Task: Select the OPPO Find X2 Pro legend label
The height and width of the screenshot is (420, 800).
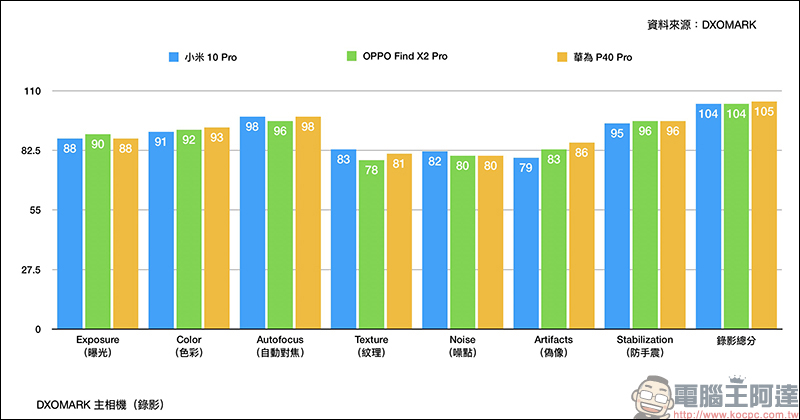Action: pyautogui.click(x=404, y=57)
